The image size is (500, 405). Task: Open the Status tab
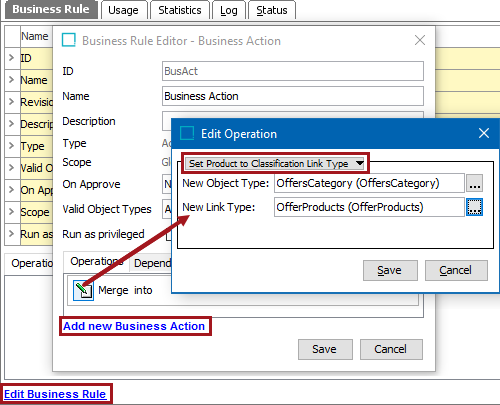[272, 10]
